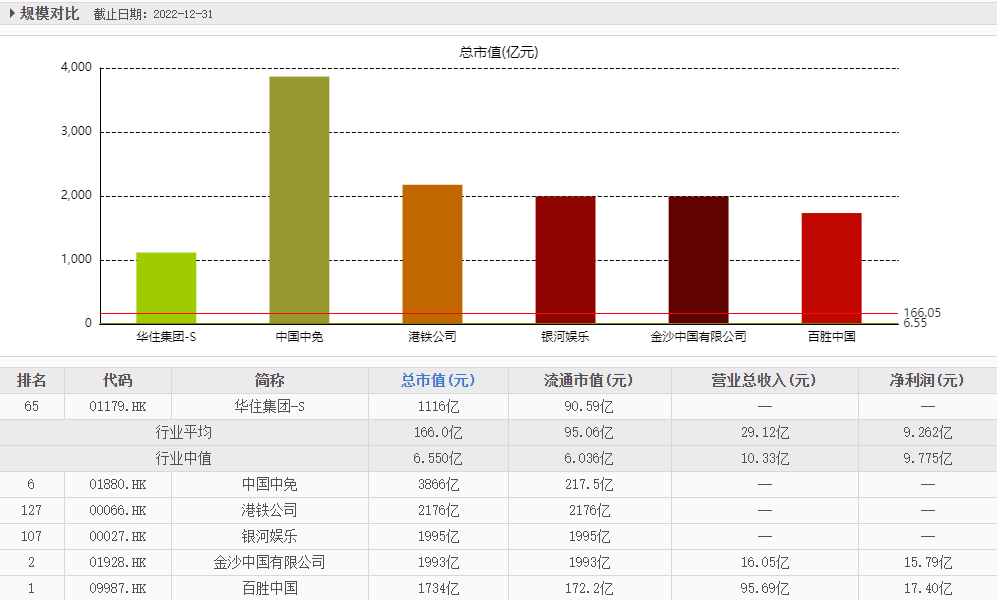
Task: Click 15.79亿 net profit cell
Action: coord(928,562)
